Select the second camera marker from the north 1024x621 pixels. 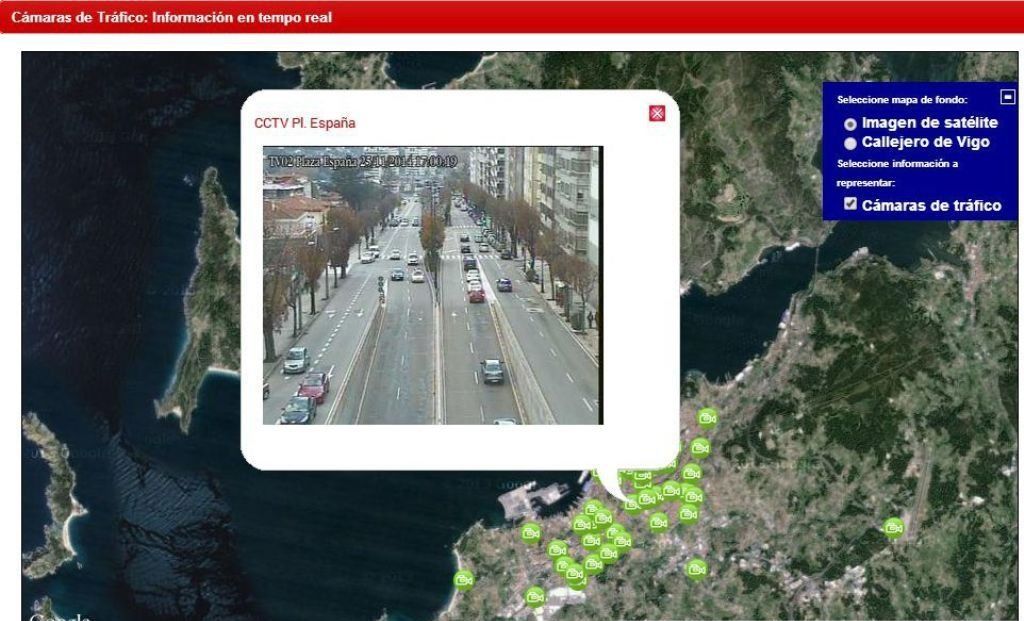pyautogui.click(x=700, y=447)
